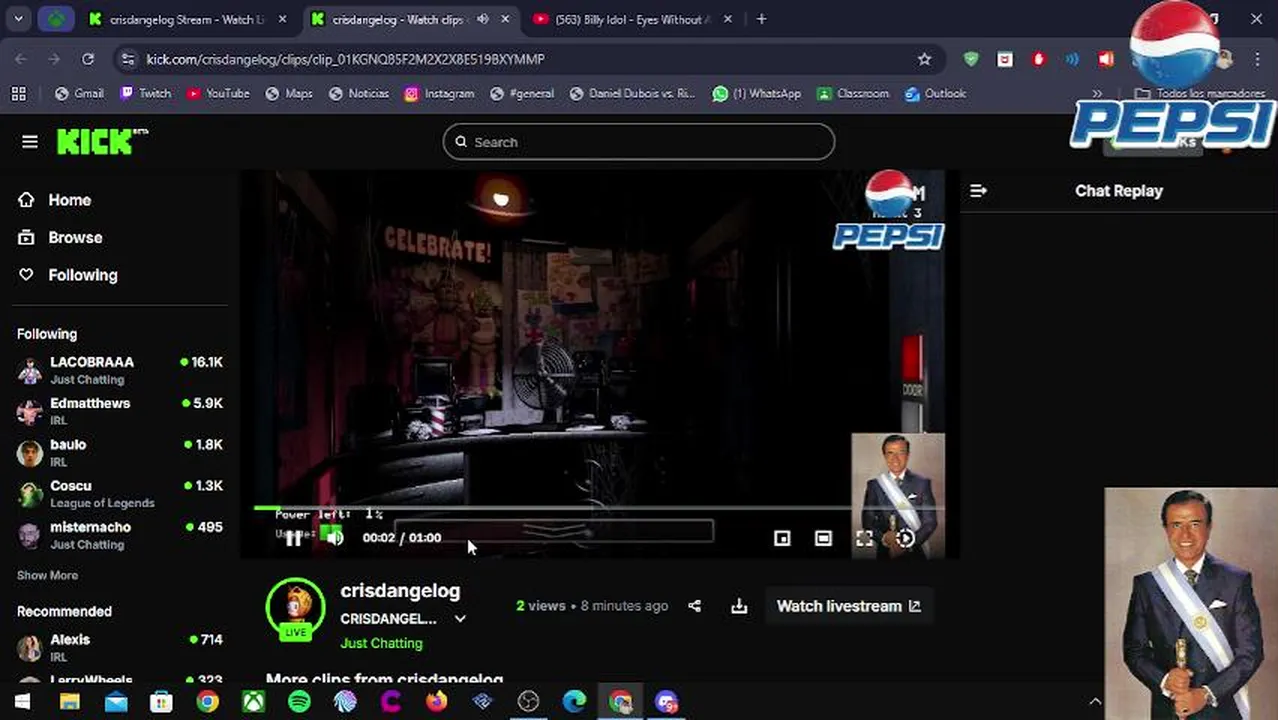Collapse the Chat Replay panel
Viewport: 1278px width, 720px height.
(978, 191)
